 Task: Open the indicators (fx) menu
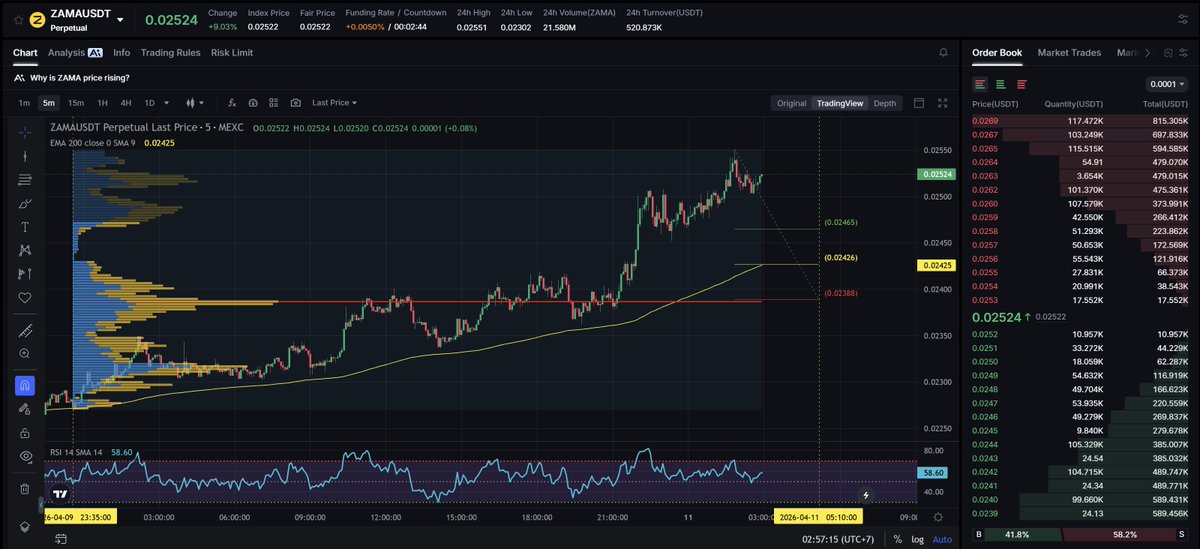tap(232, 103)
